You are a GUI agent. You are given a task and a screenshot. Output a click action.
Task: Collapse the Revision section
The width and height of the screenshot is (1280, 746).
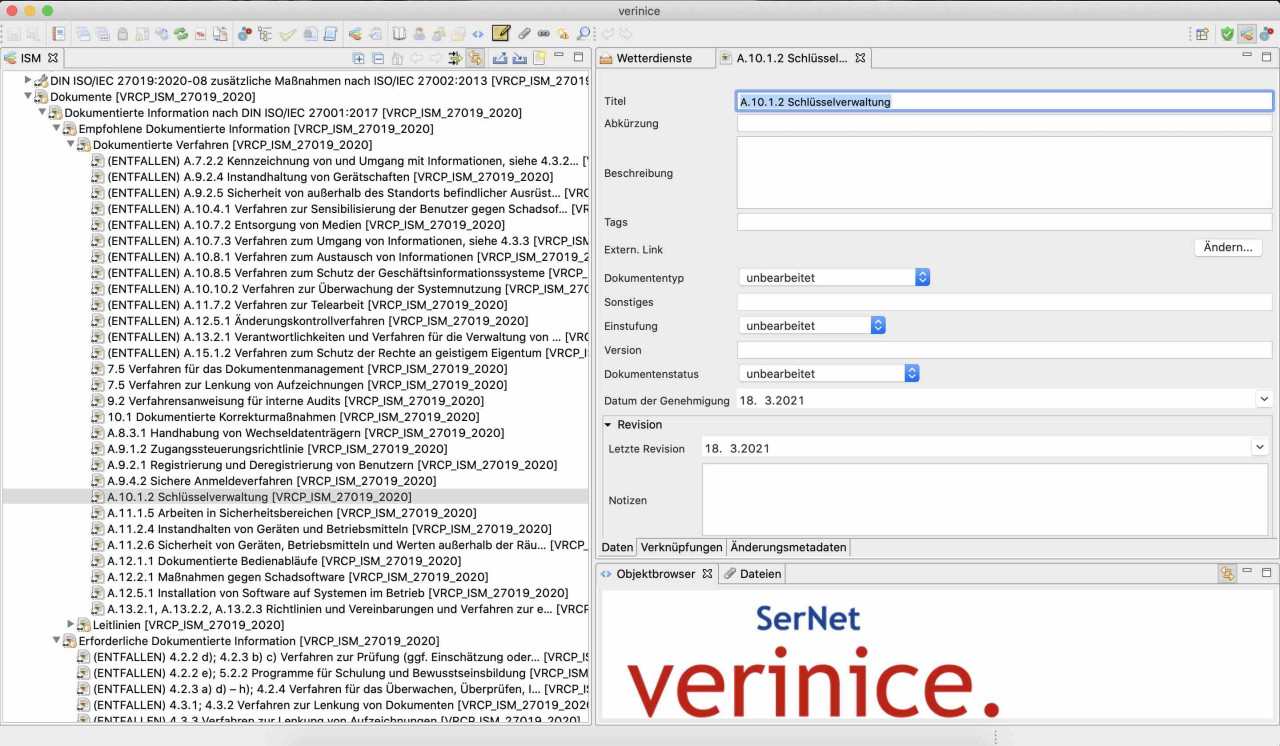click(x=608, y=424)
